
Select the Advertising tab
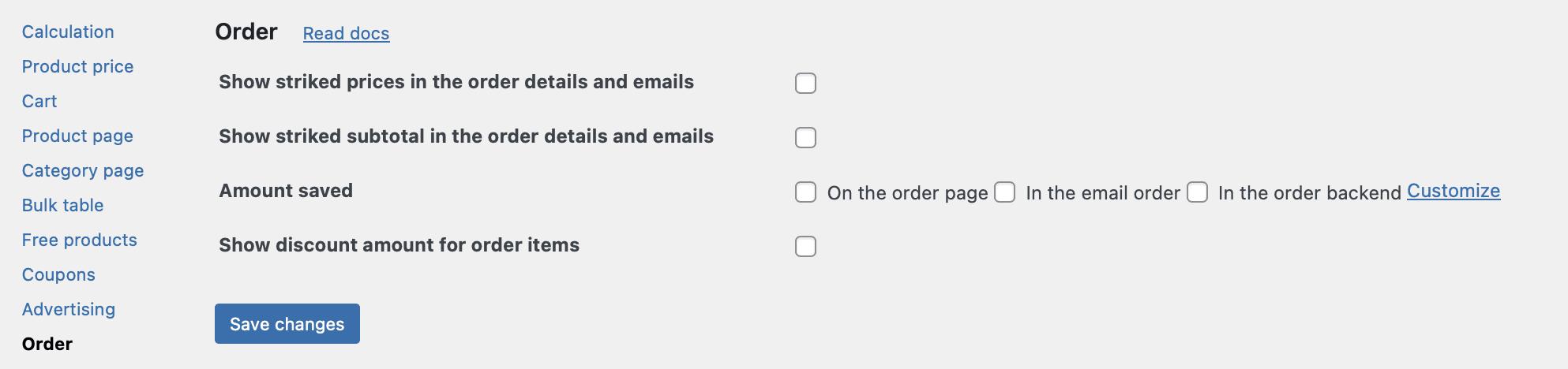click(x=69, y=309)
